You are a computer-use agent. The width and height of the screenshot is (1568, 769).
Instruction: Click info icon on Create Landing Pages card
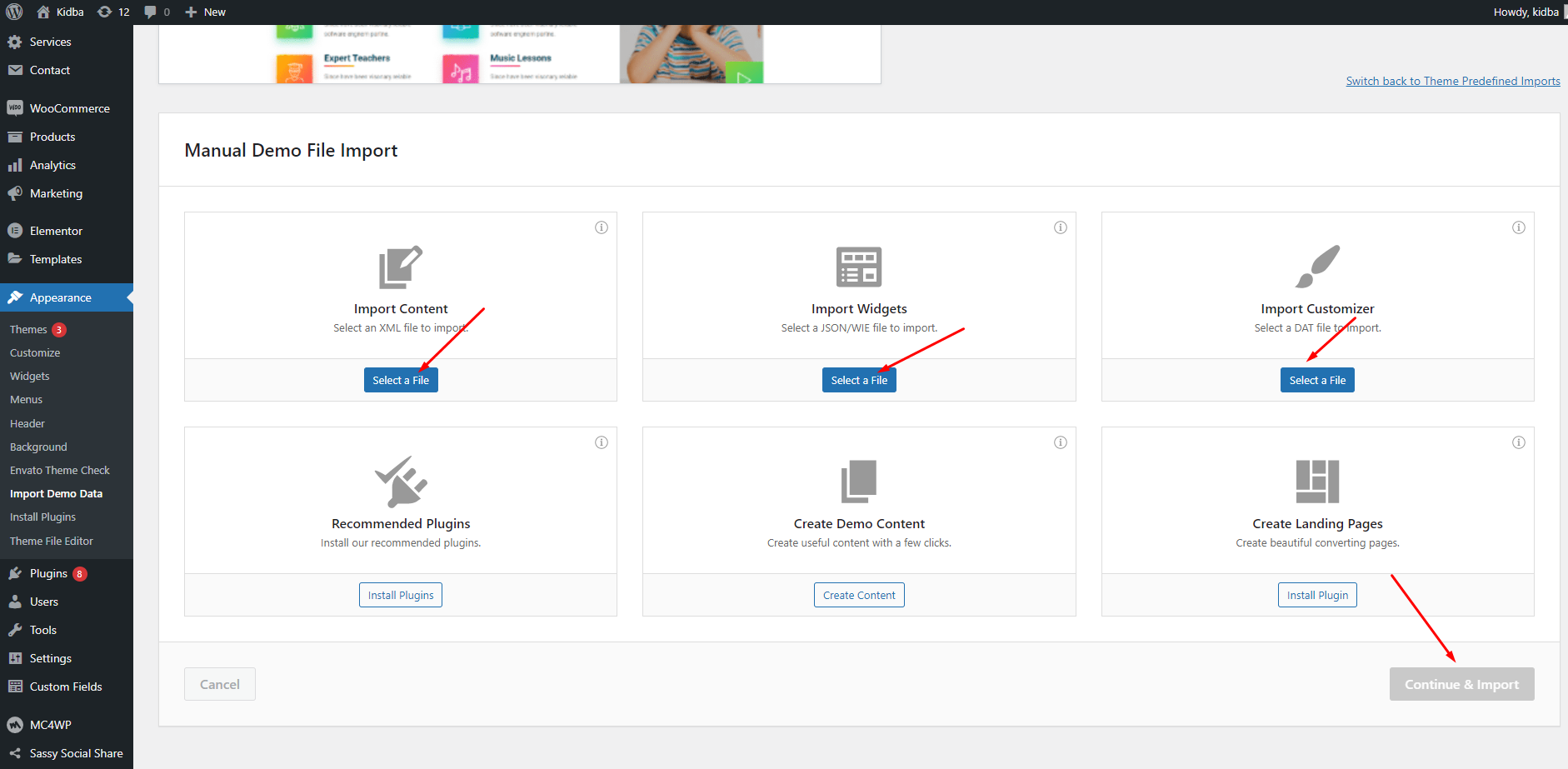coord(1519,442)
